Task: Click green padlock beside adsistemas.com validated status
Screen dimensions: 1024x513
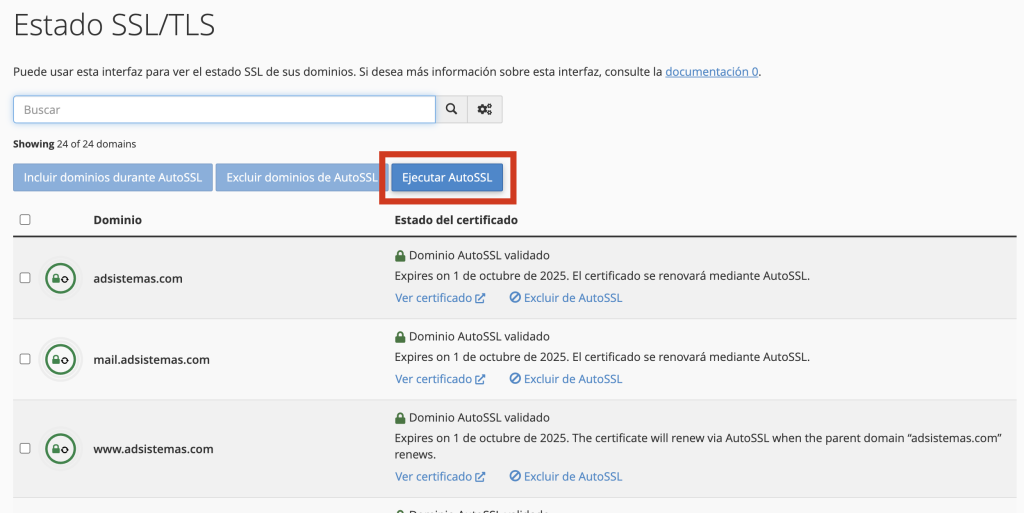Action: click(x=400, y=255)
